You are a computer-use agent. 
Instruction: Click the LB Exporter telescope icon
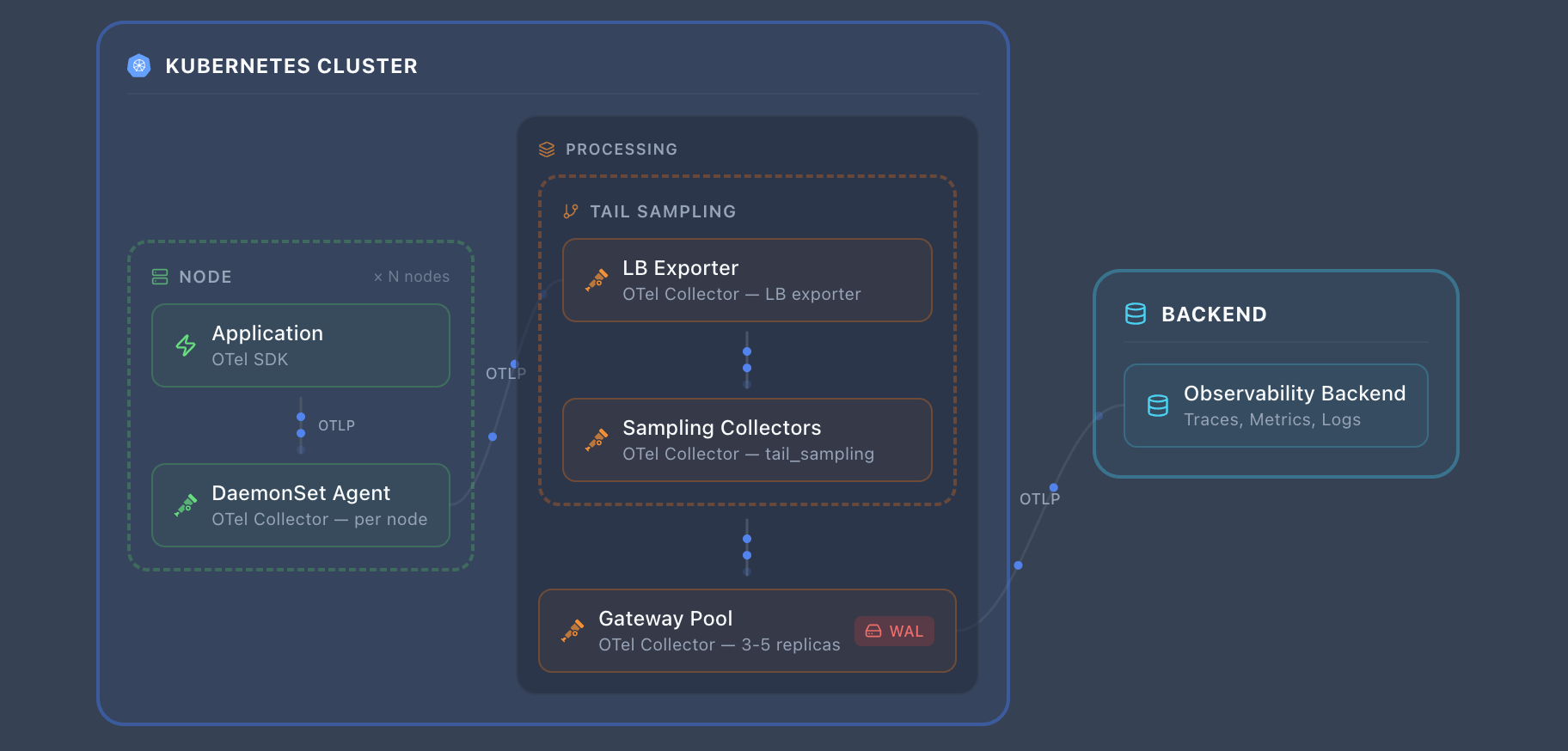[597, 280]
